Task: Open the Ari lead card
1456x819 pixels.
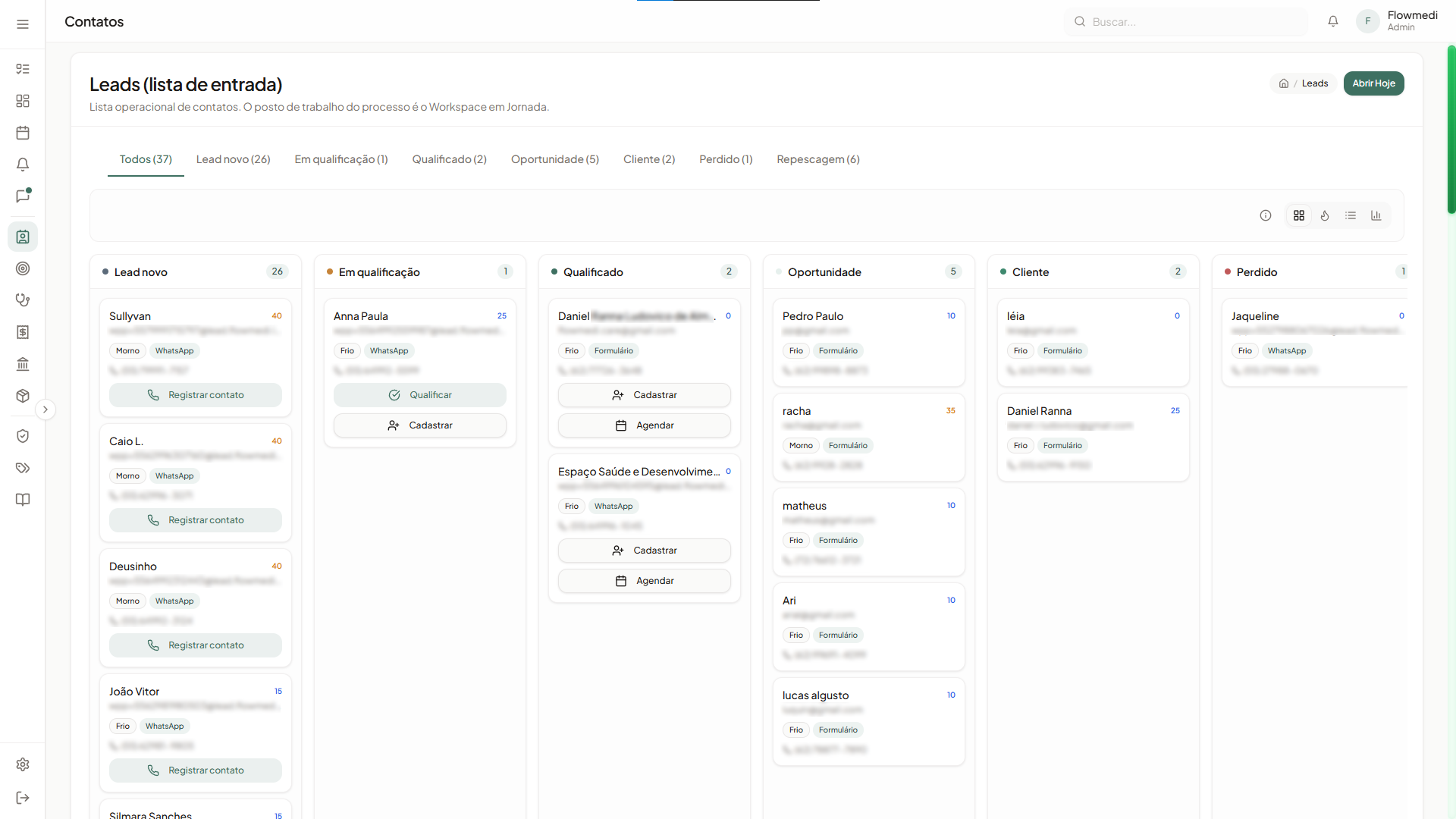Action: click(869, 627)
